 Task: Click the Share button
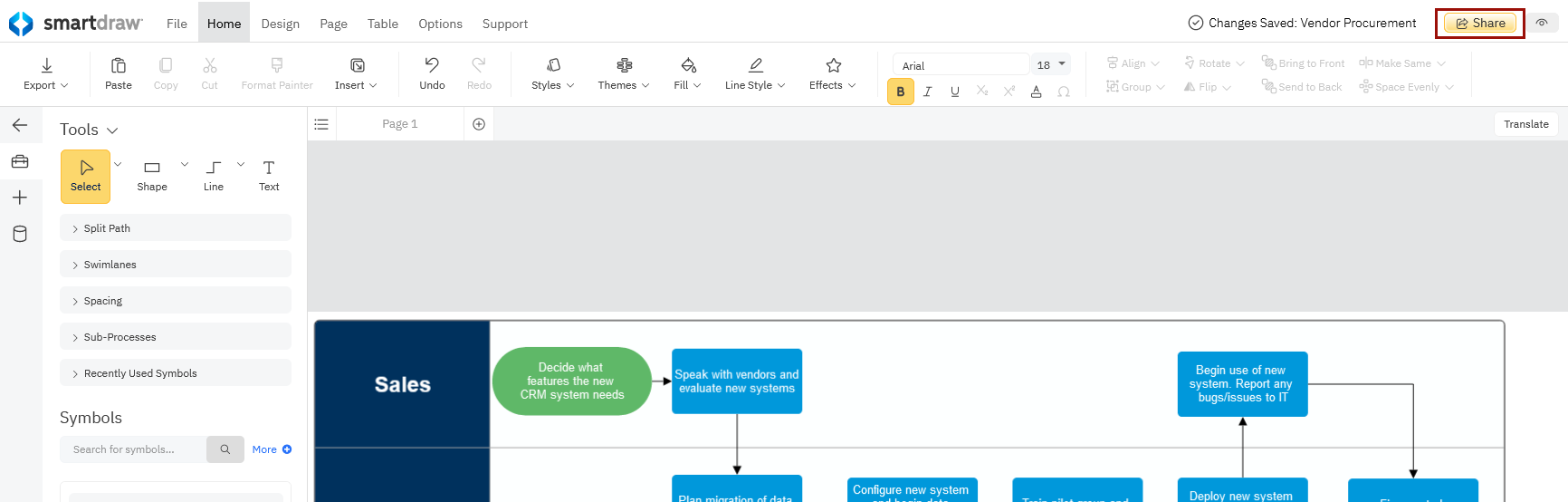(x=1480, y=24)
